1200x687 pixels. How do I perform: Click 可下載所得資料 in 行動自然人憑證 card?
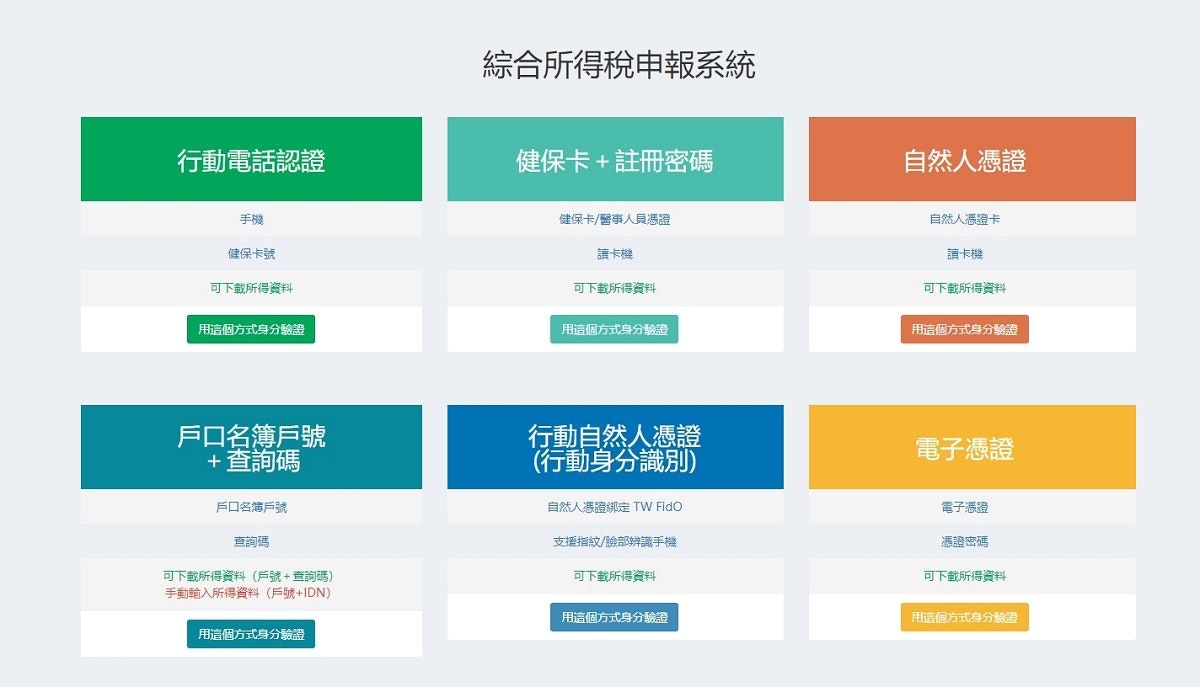(x=615, y=576)
